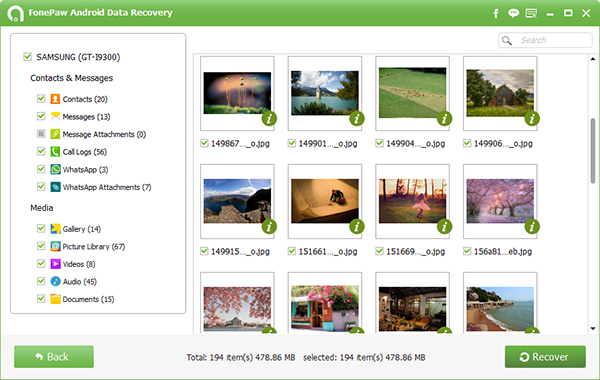The width and height of the screenshot is (600, 380).
Task: Open the menu list icon in title bar
Action: pyautogui.click(x=531, y=14)
